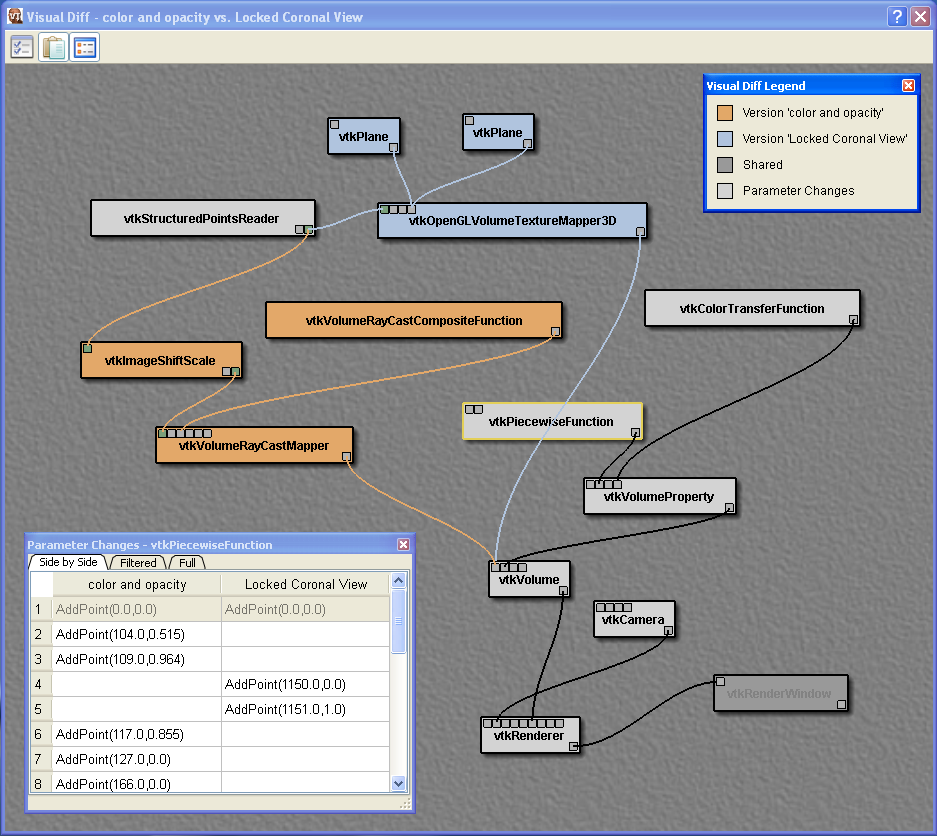Switch to the Filtered tab
The image size is (937, 836).
tap(138, 563)
